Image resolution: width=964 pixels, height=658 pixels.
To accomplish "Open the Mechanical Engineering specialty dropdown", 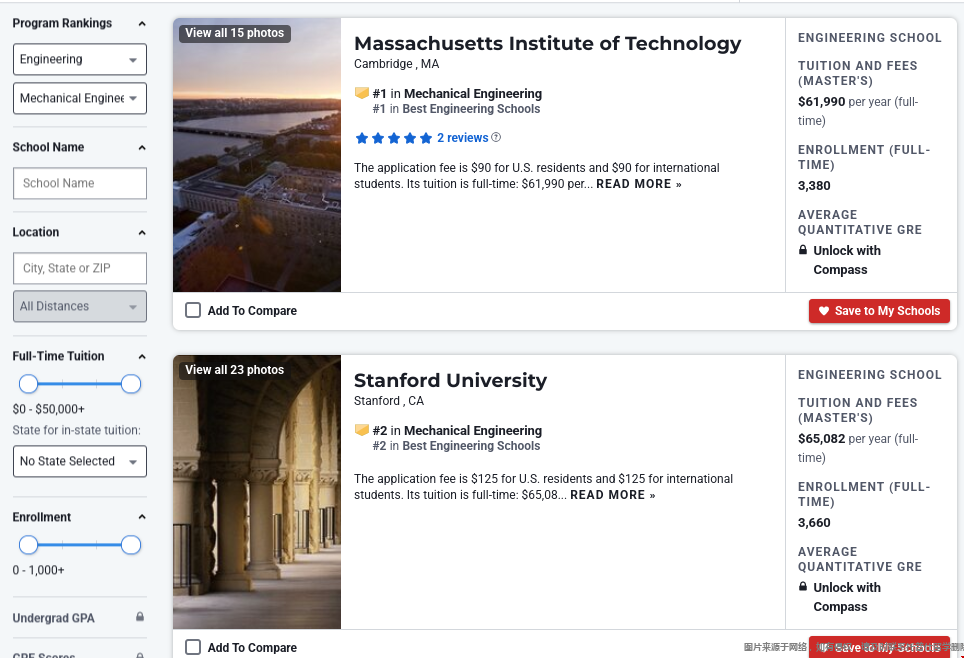I will click(x=80, y=98).
